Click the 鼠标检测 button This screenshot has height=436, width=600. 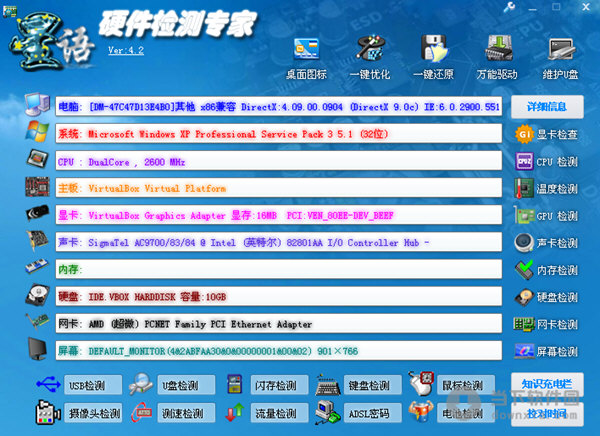466,385
